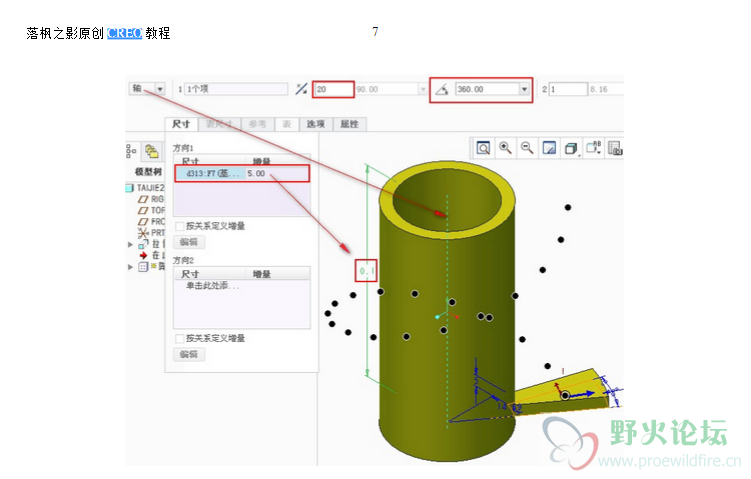
Task: Switch to the 表尺寸 tab
Action: pyautogui.click(x=219, y=124)
